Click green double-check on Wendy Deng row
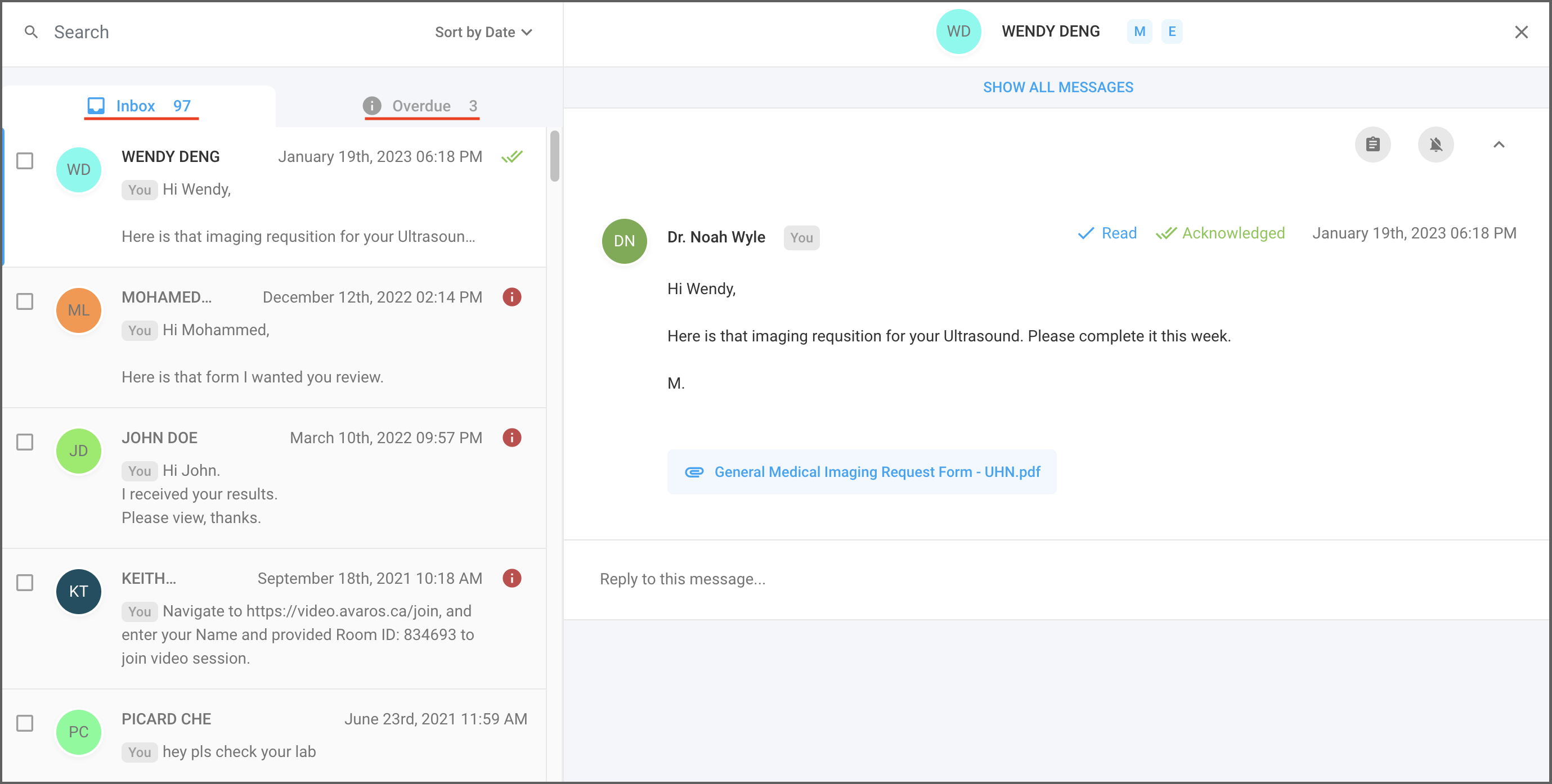The image size is (1552, 784). 512,156
